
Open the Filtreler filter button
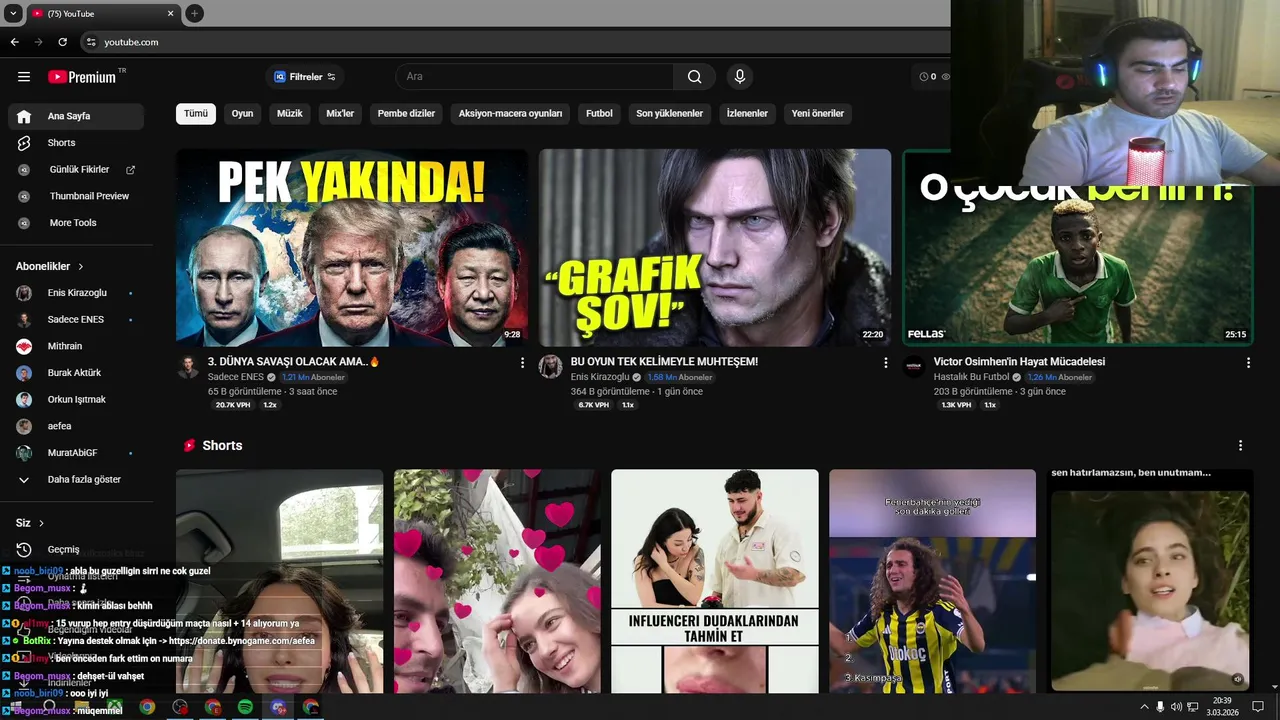coord(305,77)
